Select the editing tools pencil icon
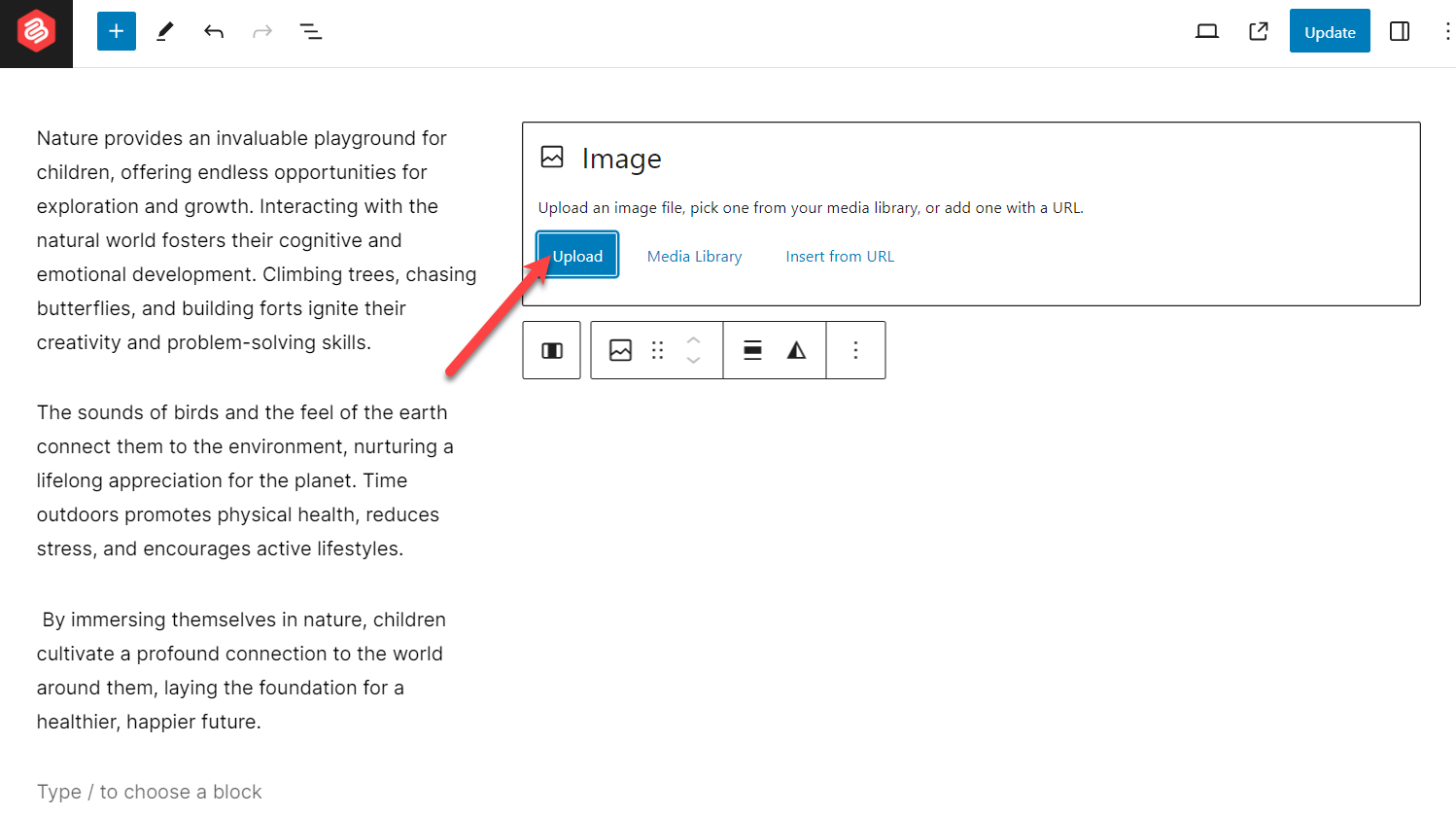This screenshot has height=815, width=1456. (x=163, y=30)
